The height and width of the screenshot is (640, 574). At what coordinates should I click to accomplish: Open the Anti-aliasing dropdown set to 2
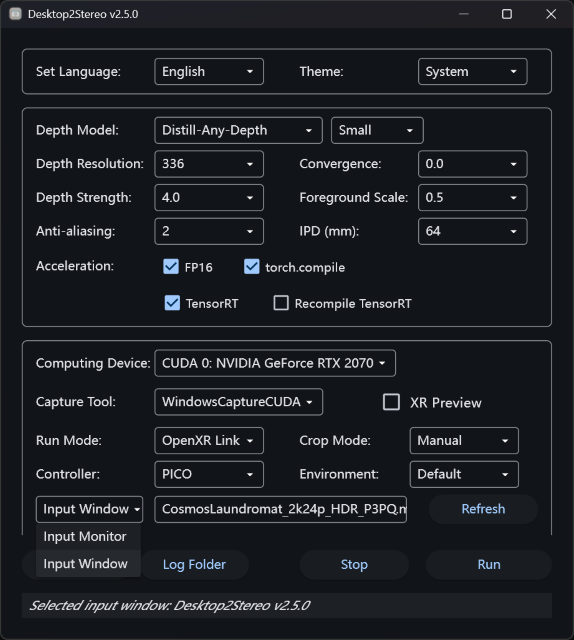[x=209, y=231]
